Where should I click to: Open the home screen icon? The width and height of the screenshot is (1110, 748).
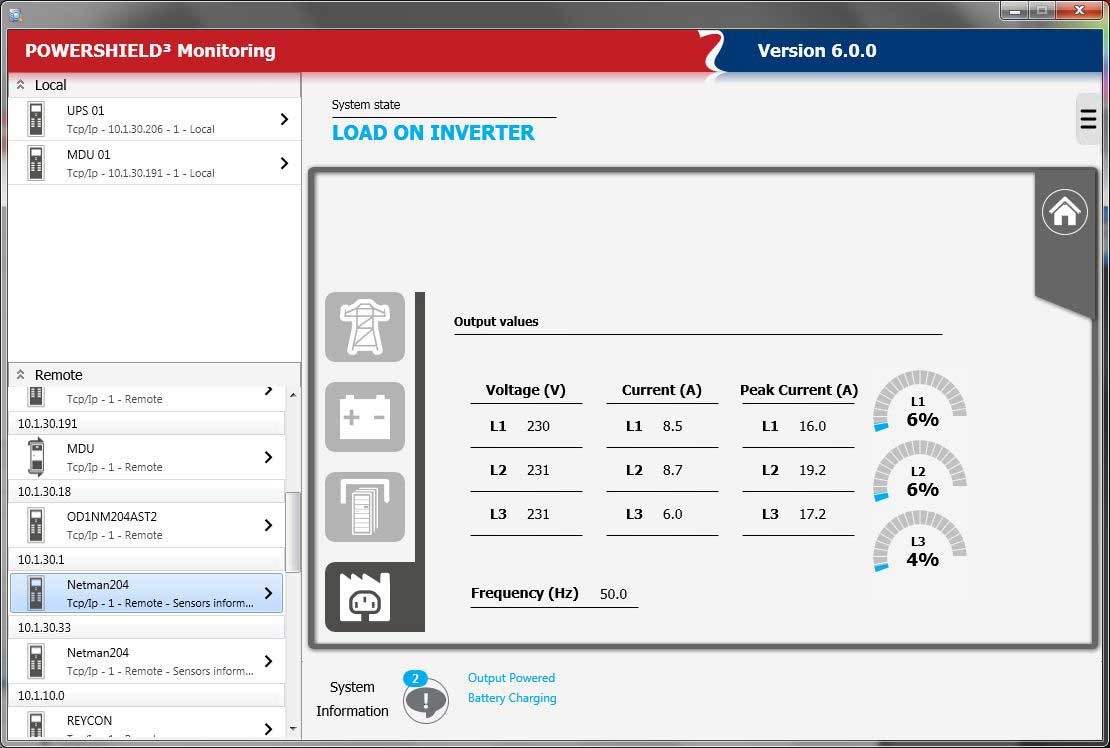(x=1064, y=212)
